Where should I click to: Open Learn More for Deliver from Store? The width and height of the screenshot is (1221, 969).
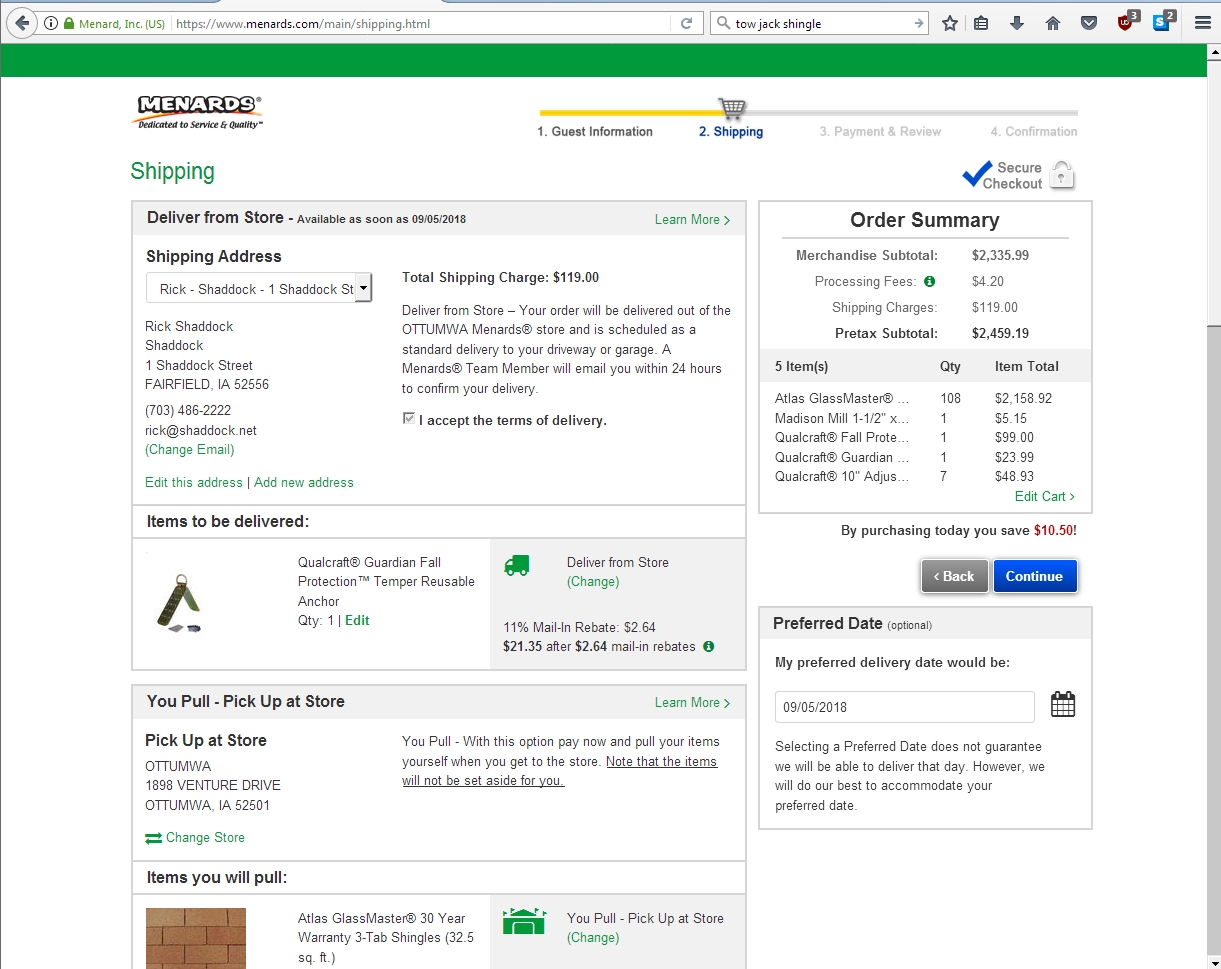[692, 219]
